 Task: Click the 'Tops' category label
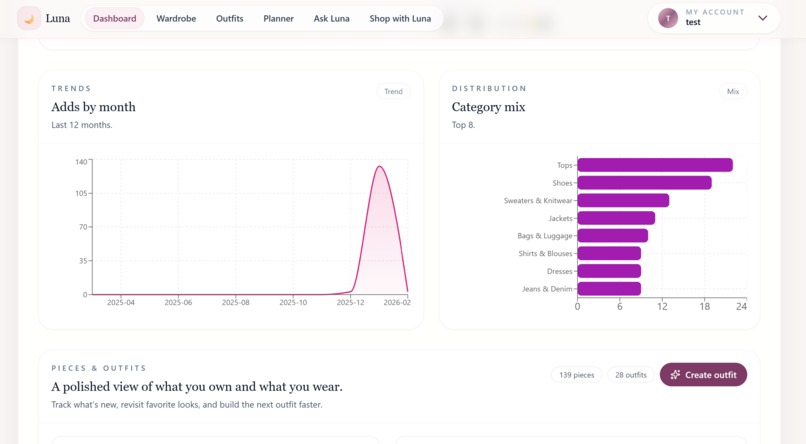coord(564,165)
